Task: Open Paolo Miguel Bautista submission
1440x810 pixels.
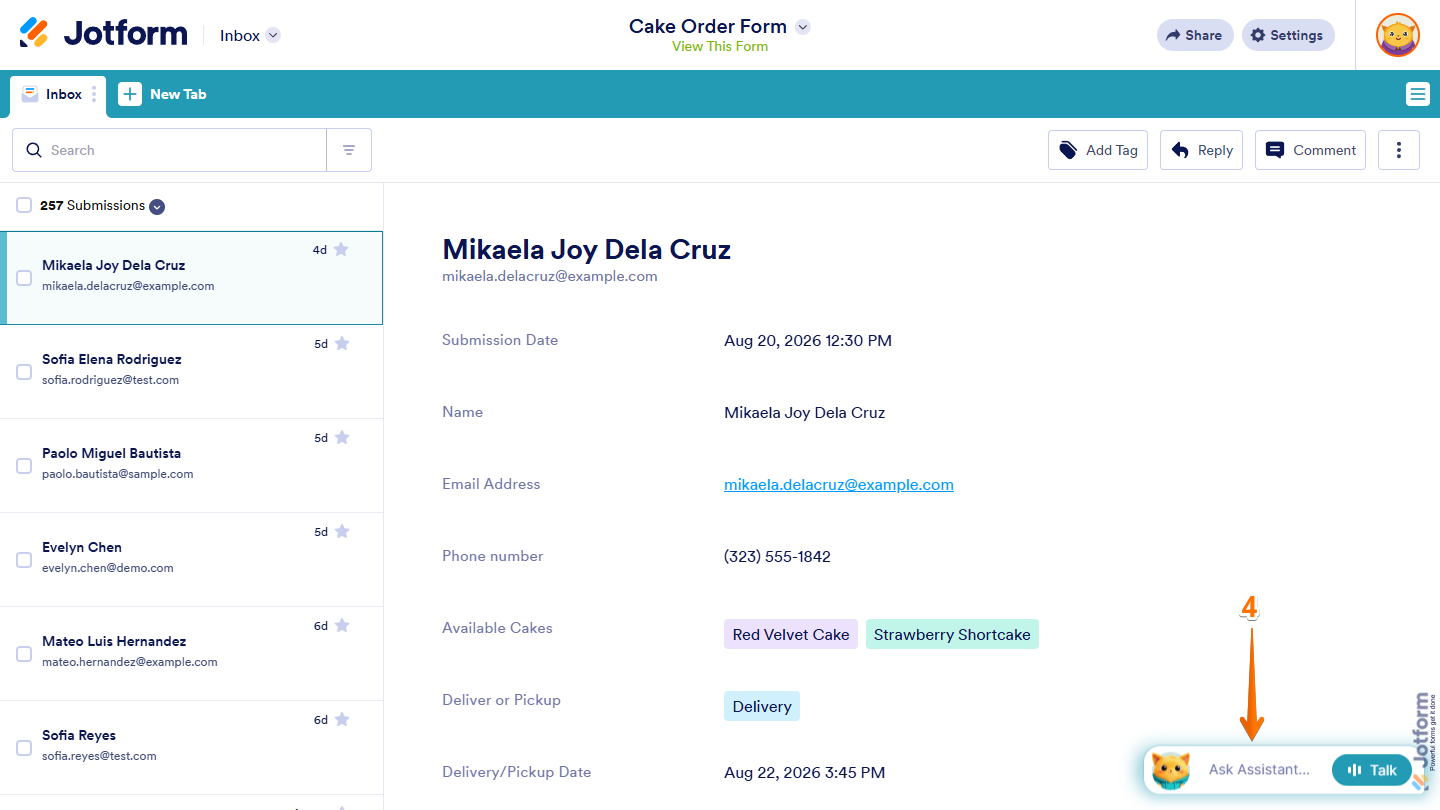Action: point(191,466)
